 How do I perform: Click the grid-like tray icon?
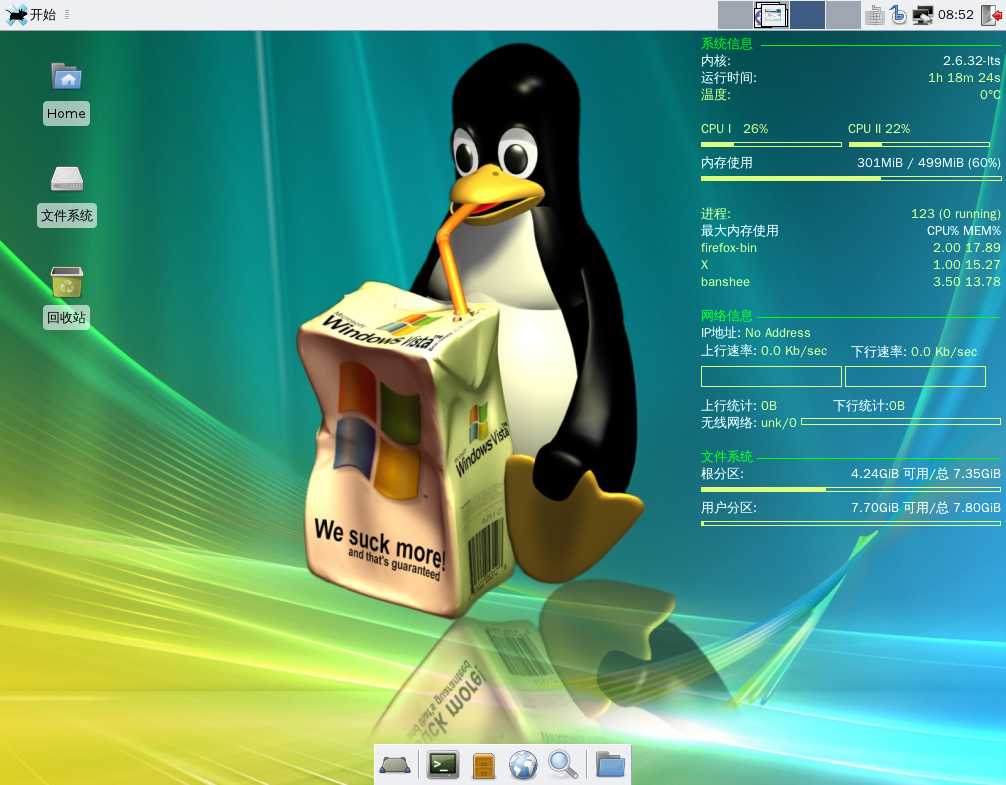coord(874,15)
